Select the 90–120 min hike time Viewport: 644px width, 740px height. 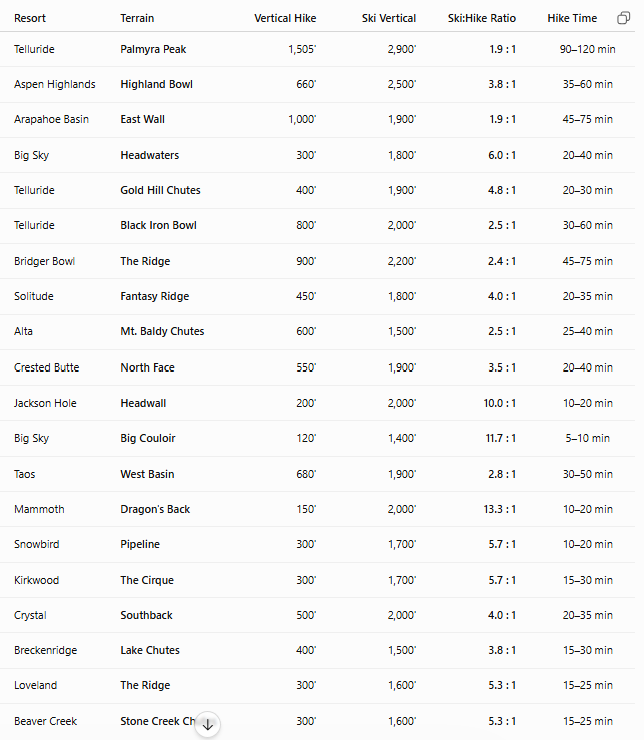click(x=587, y=49)
